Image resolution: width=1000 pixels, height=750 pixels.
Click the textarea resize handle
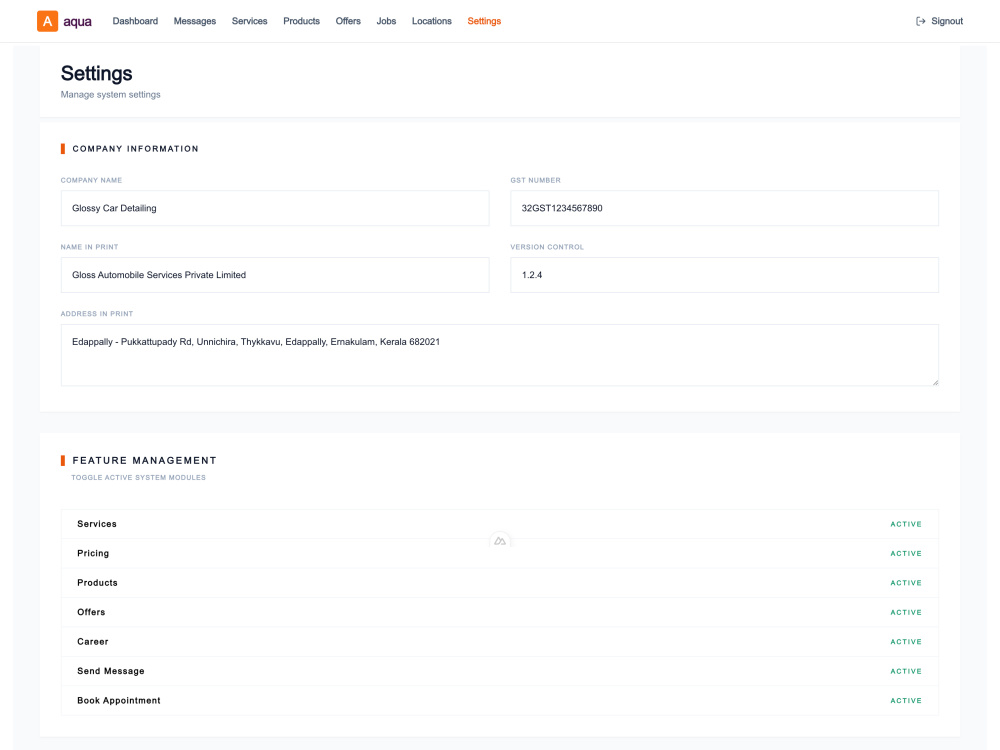pyautogui.click(x=935, y=382)
